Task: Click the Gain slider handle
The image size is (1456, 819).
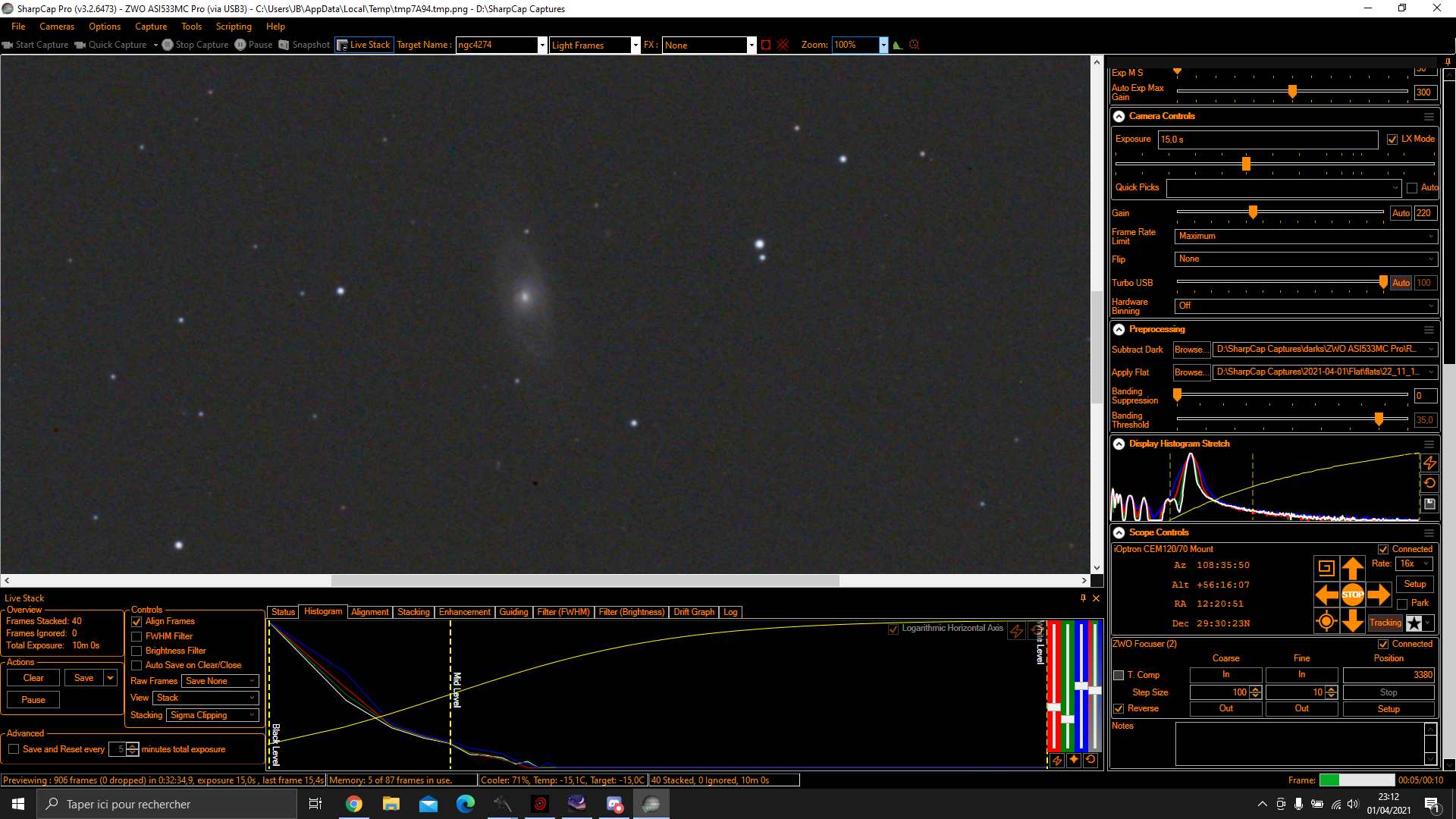Action: [1253, 213]
